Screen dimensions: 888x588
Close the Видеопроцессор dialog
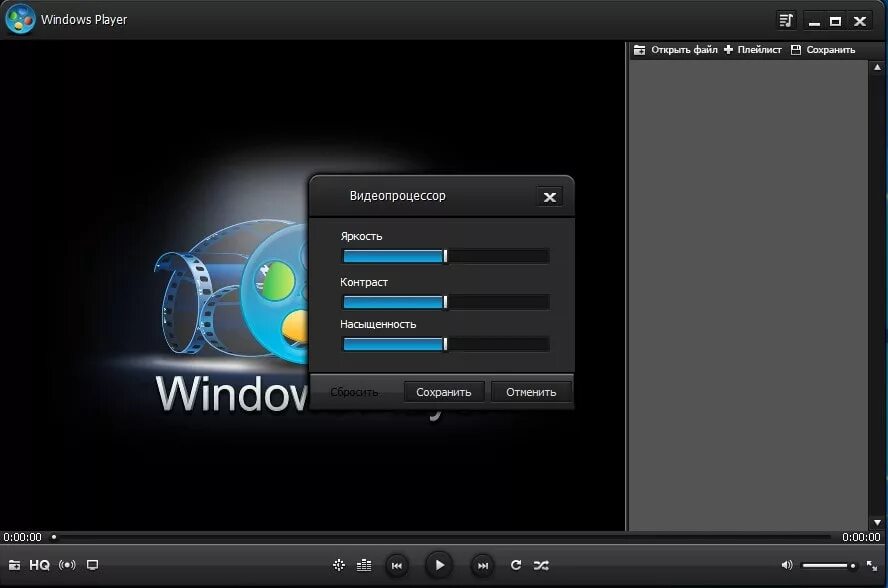(549, 197)
